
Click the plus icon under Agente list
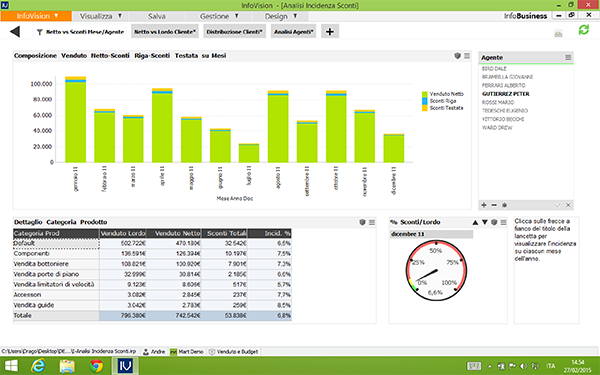point(484,205)
